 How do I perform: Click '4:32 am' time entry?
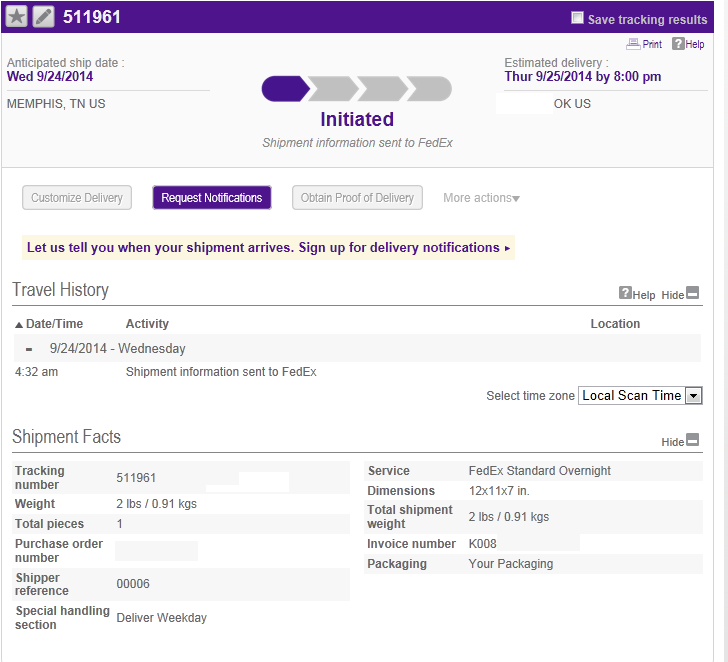(x=37, y=372)
